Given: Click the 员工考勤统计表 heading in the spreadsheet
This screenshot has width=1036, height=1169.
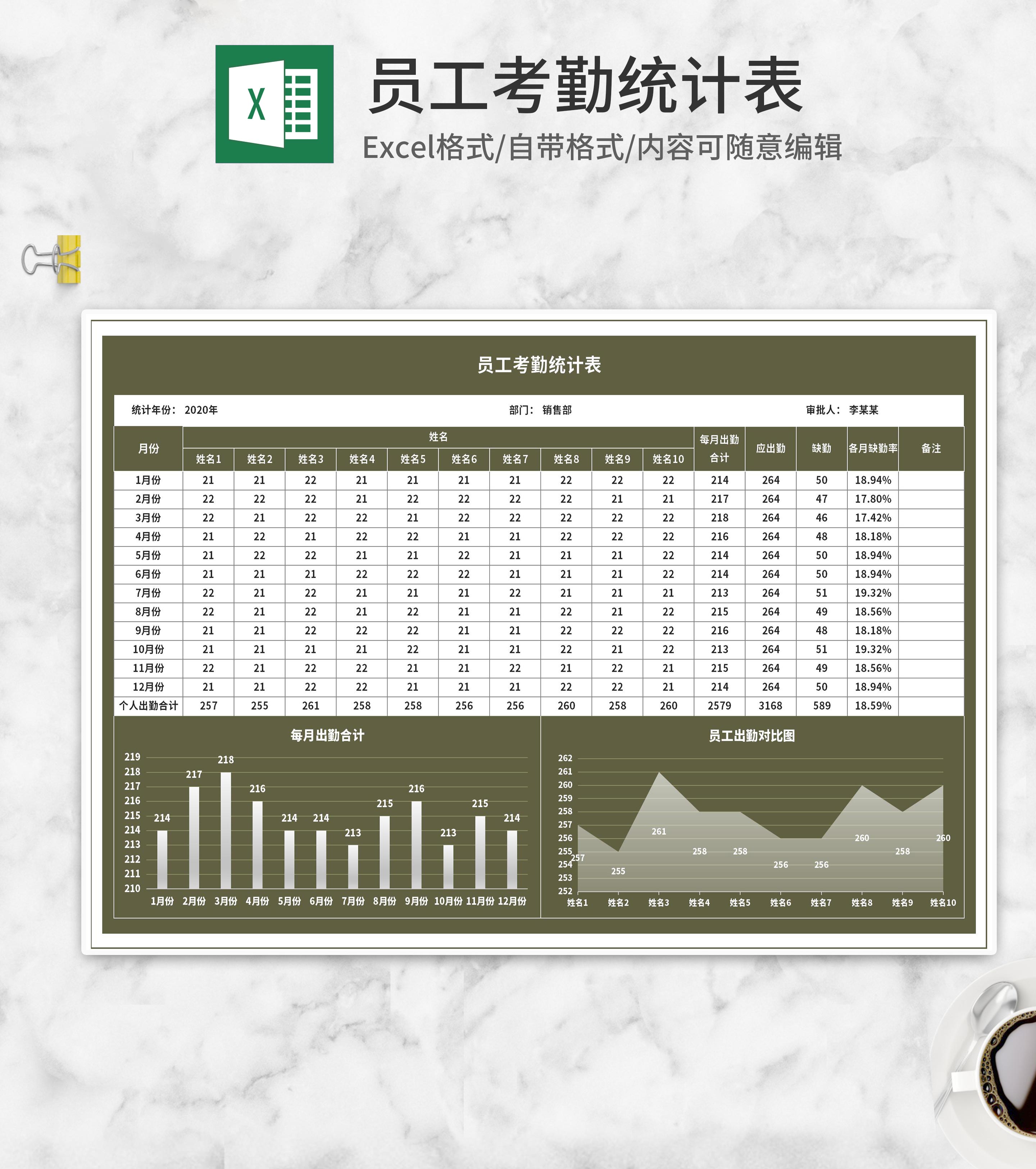Looking at the screenshot, I should click(539, 365).
